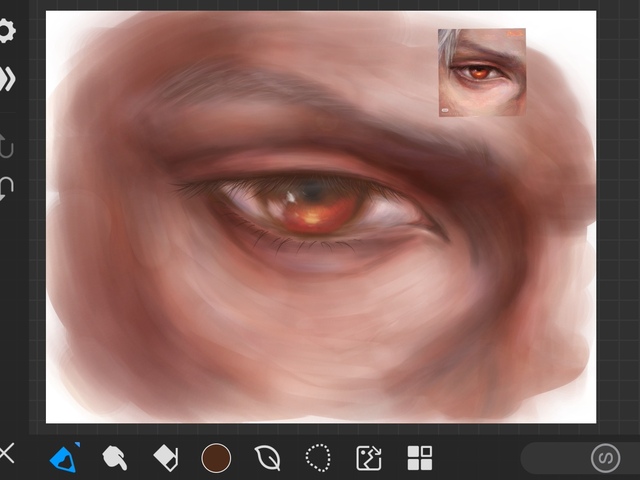Expand the double-chevron side panel
The width and height of the screenshot is (640, 480).
7,80
